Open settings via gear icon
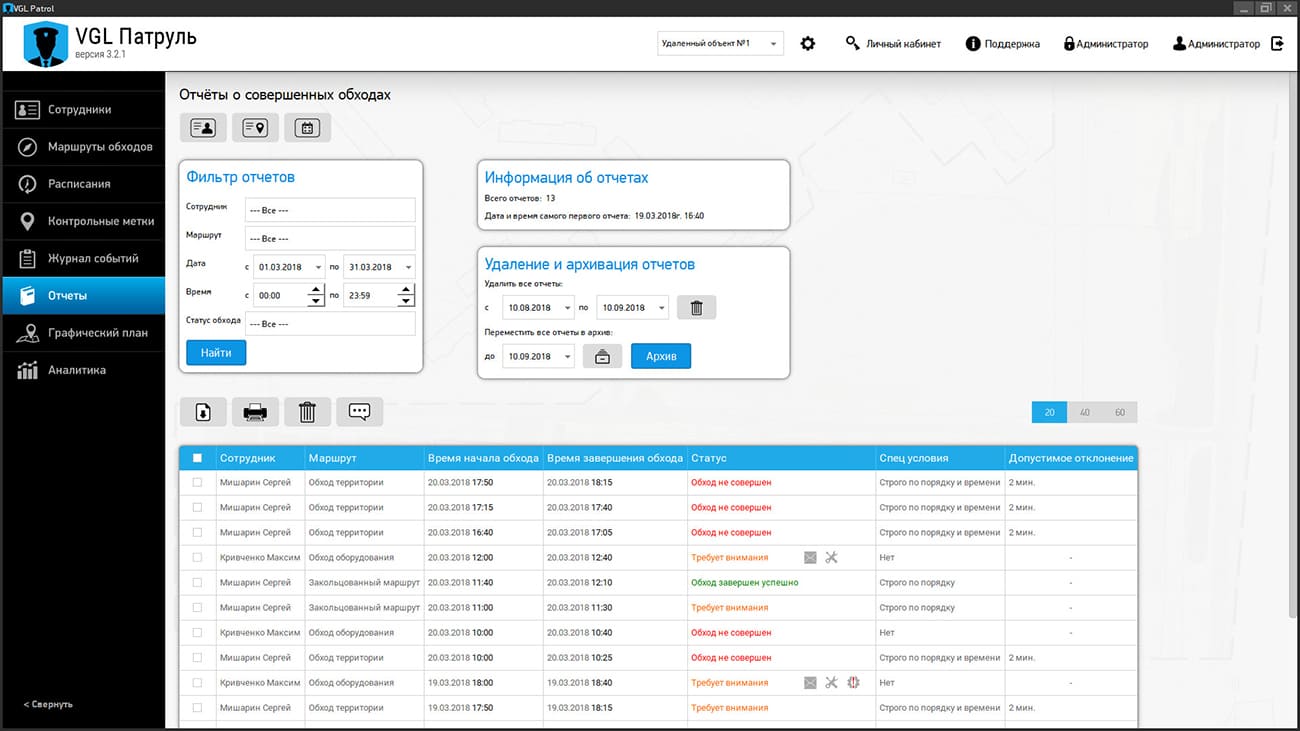This screenshot has width=1300, height=731. pos(808,44)
